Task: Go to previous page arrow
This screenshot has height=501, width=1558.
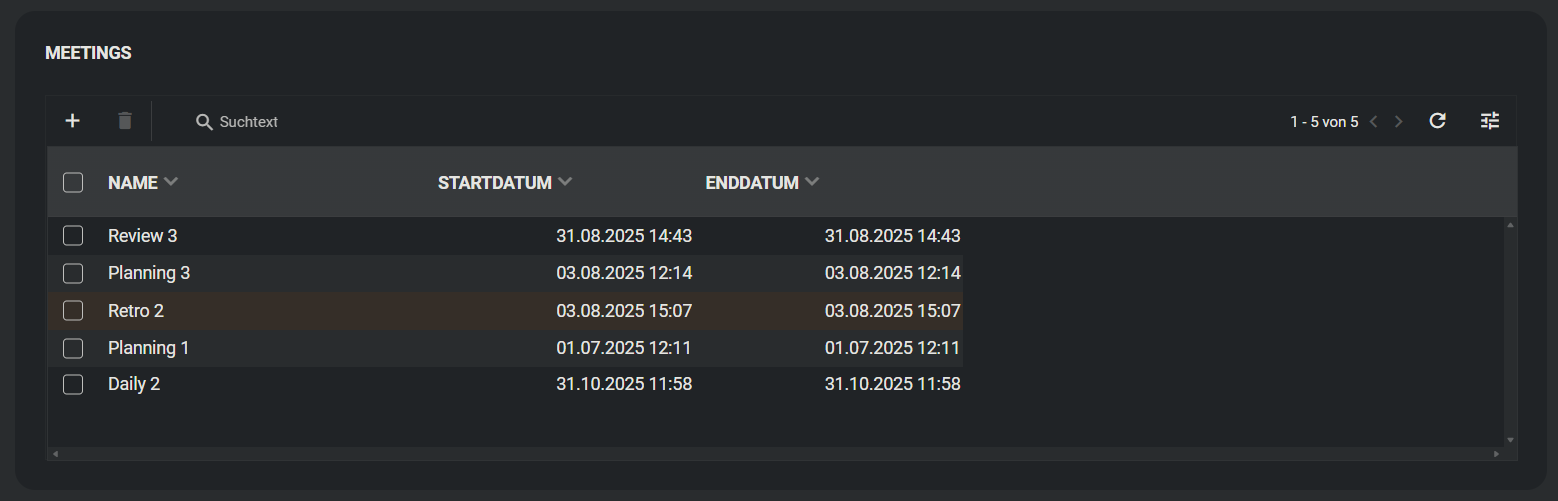Action: (1374, 122)
